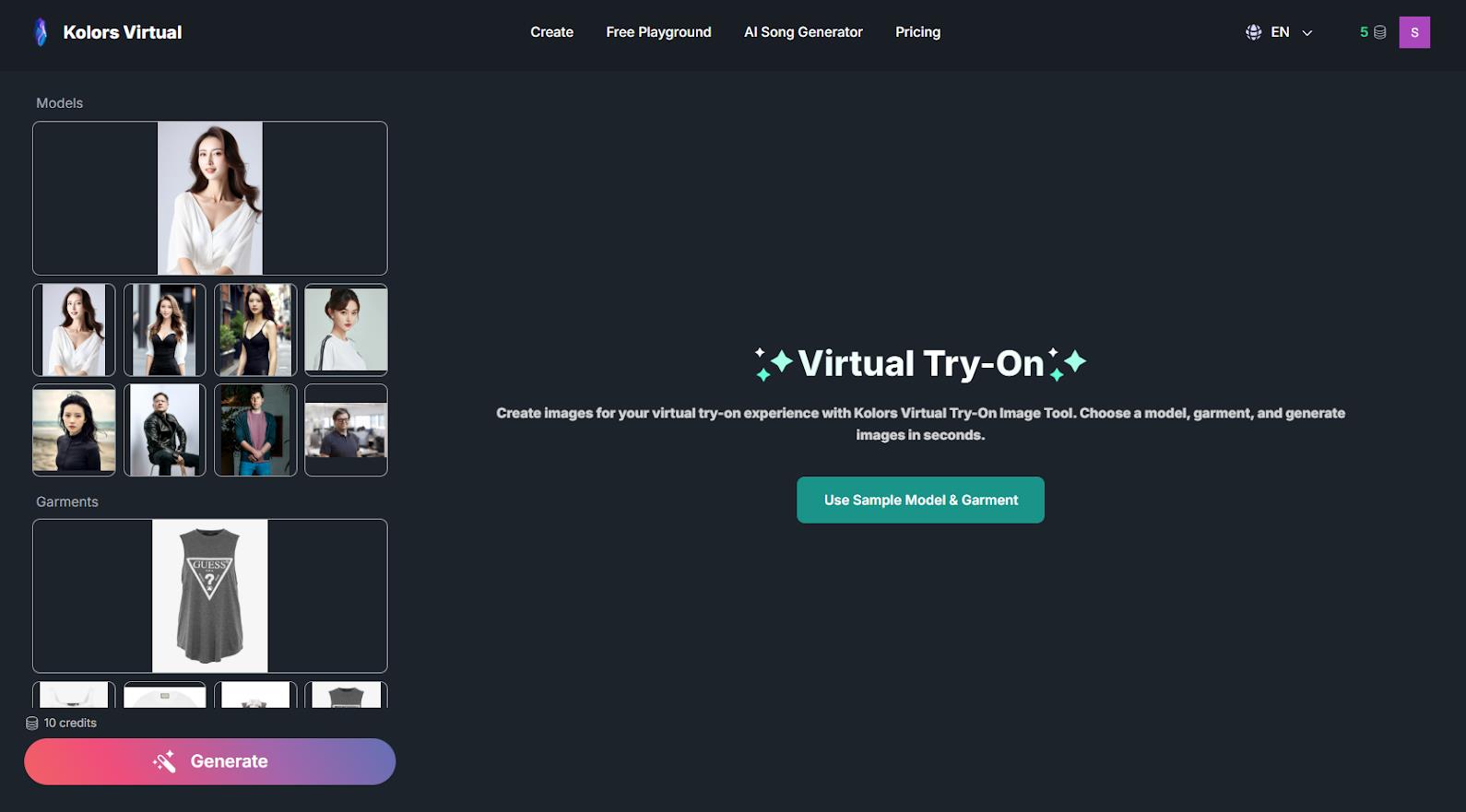
Task: Open AI Song Generator page
Action: point(803,32)
